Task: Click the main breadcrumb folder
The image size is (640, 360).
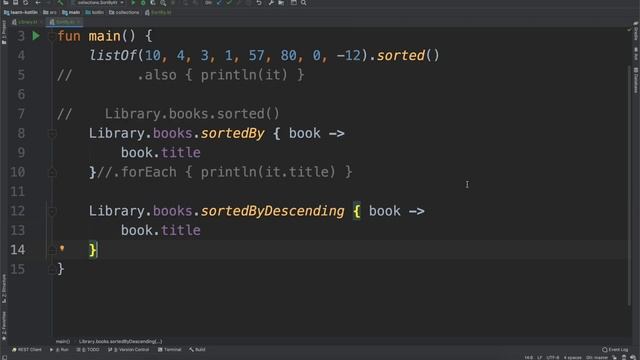Action: pos(71,13)
